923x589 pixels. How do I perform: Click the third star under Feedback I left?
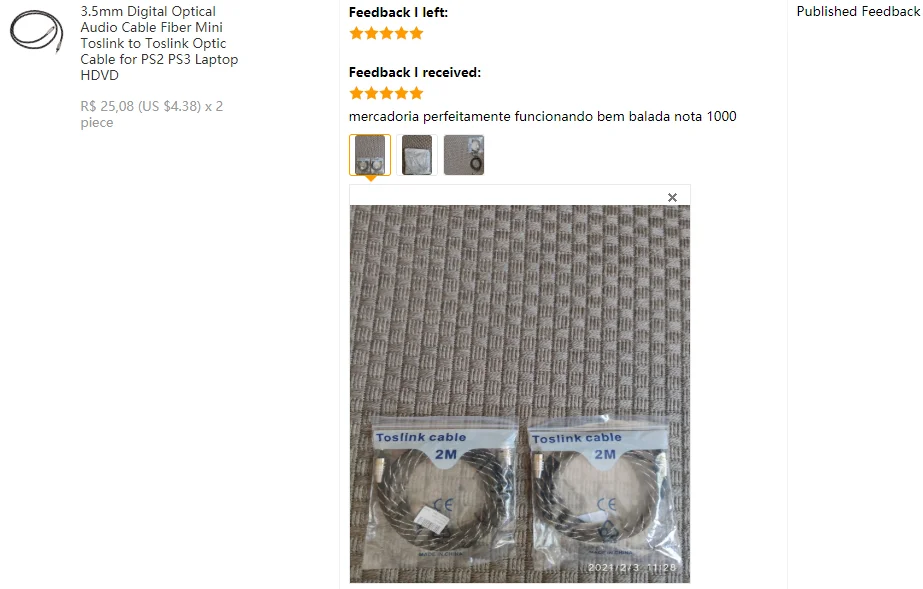387,33
